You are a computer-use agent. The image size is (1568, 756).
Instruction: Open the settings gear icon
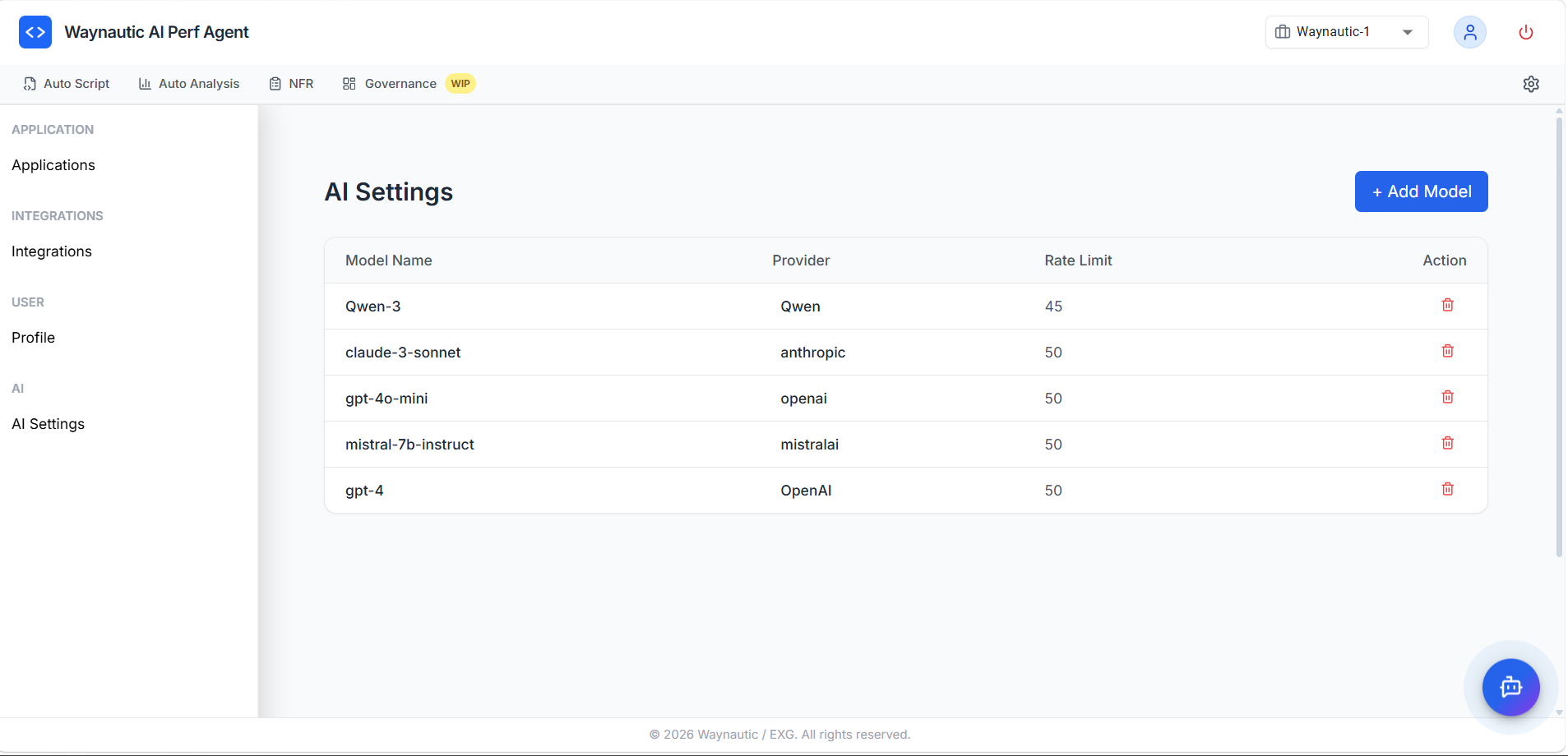point(1531,83)
